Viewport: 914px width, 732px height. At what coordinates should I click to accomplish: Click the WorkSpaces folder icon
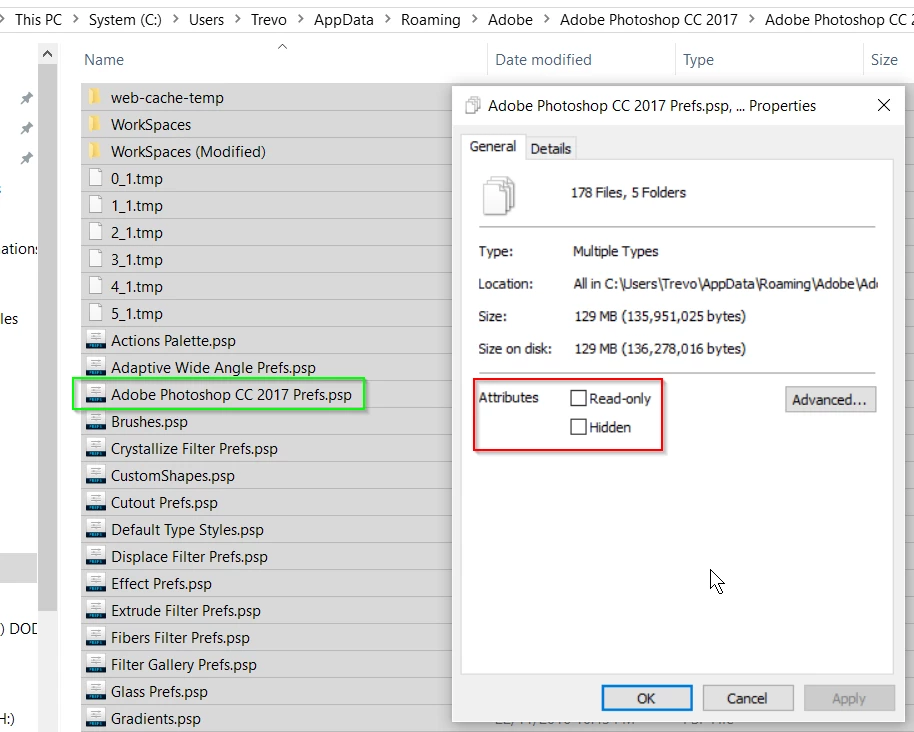coord(95,124)
